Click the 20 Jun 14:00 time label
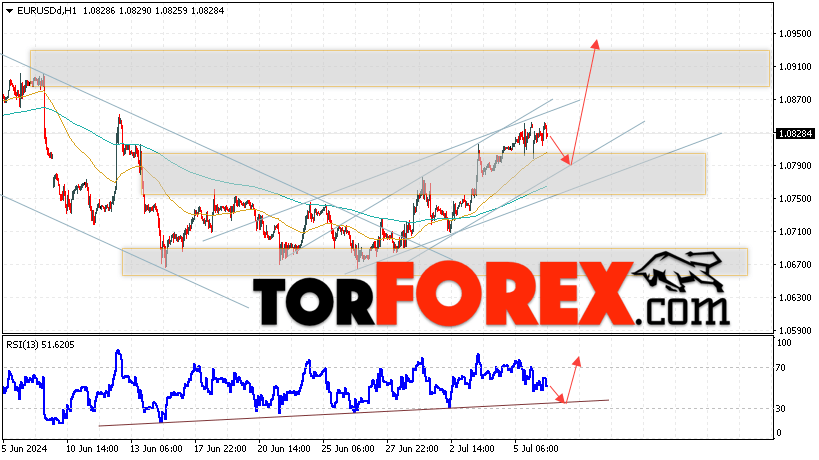Image resolution: width=819 pixels, height=460 pixels. coord(284,449)
